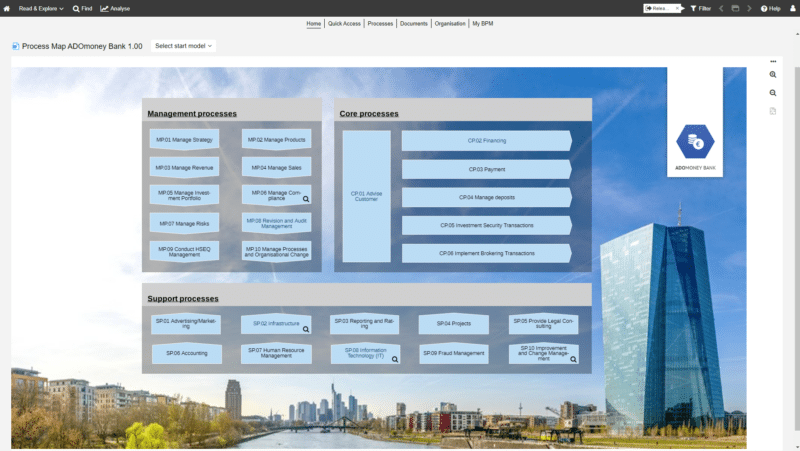Viewport: 800px width, 451px height.
Task: Open the Analyse chart tool
Action: 115,8
